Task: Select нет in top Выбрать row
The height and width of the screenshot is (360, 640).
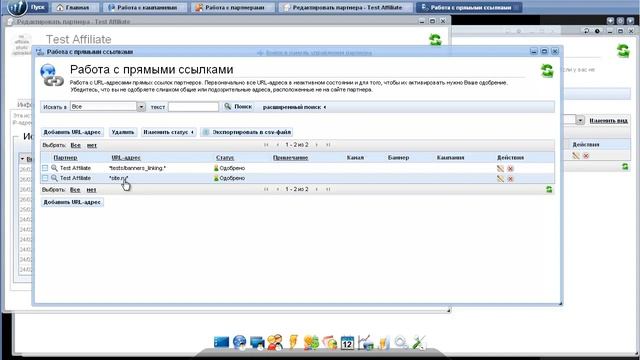Action: click(x=91, y=145)
